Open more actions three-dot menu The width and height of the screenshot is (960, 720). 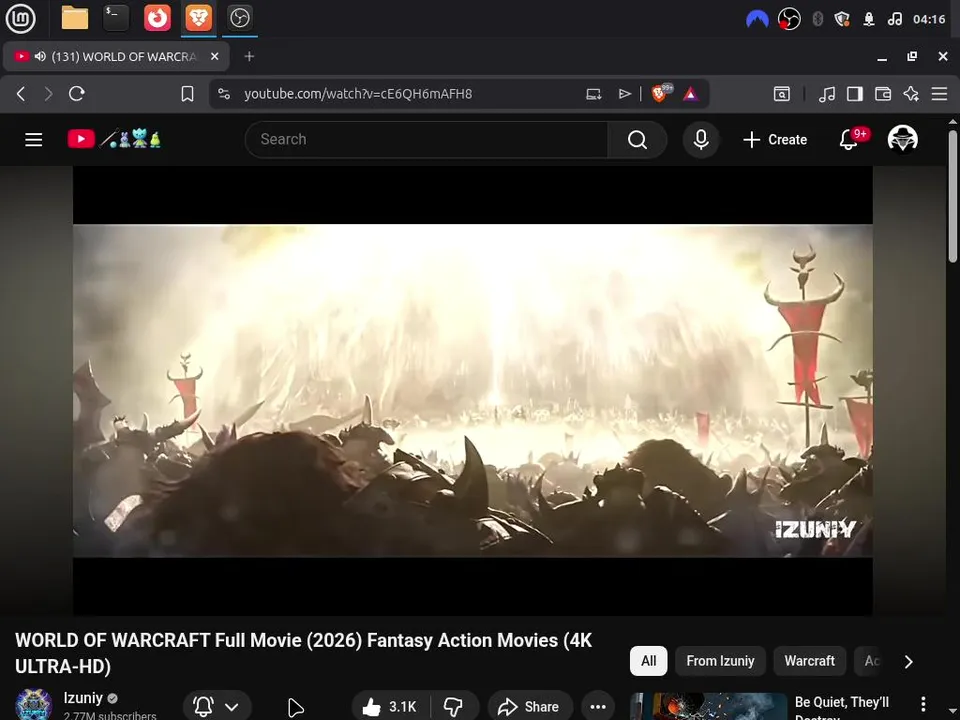click(598, 707)
